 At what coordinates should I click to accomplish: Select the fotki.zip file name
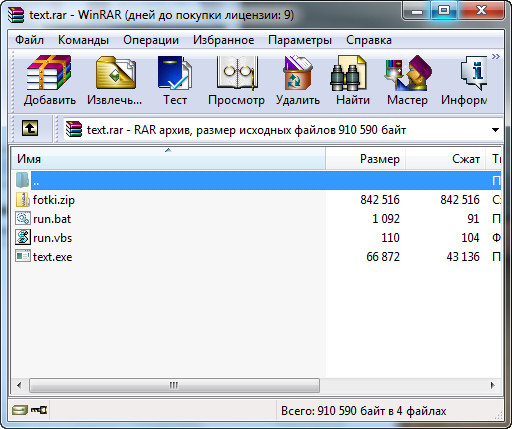[54, 200]
